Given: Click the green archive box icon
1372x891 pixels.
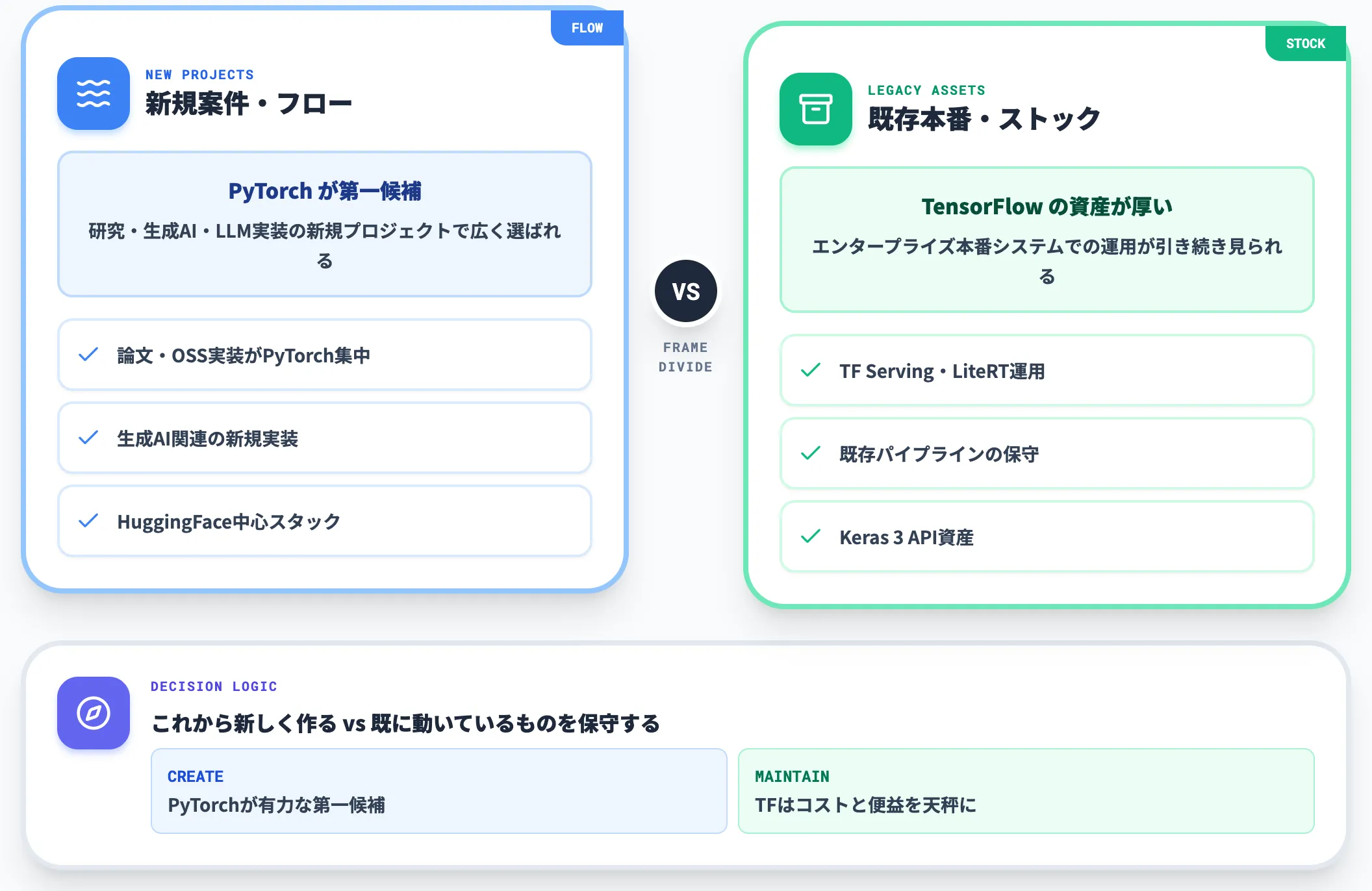Looking at the screenshot, I should click(816, 109).
